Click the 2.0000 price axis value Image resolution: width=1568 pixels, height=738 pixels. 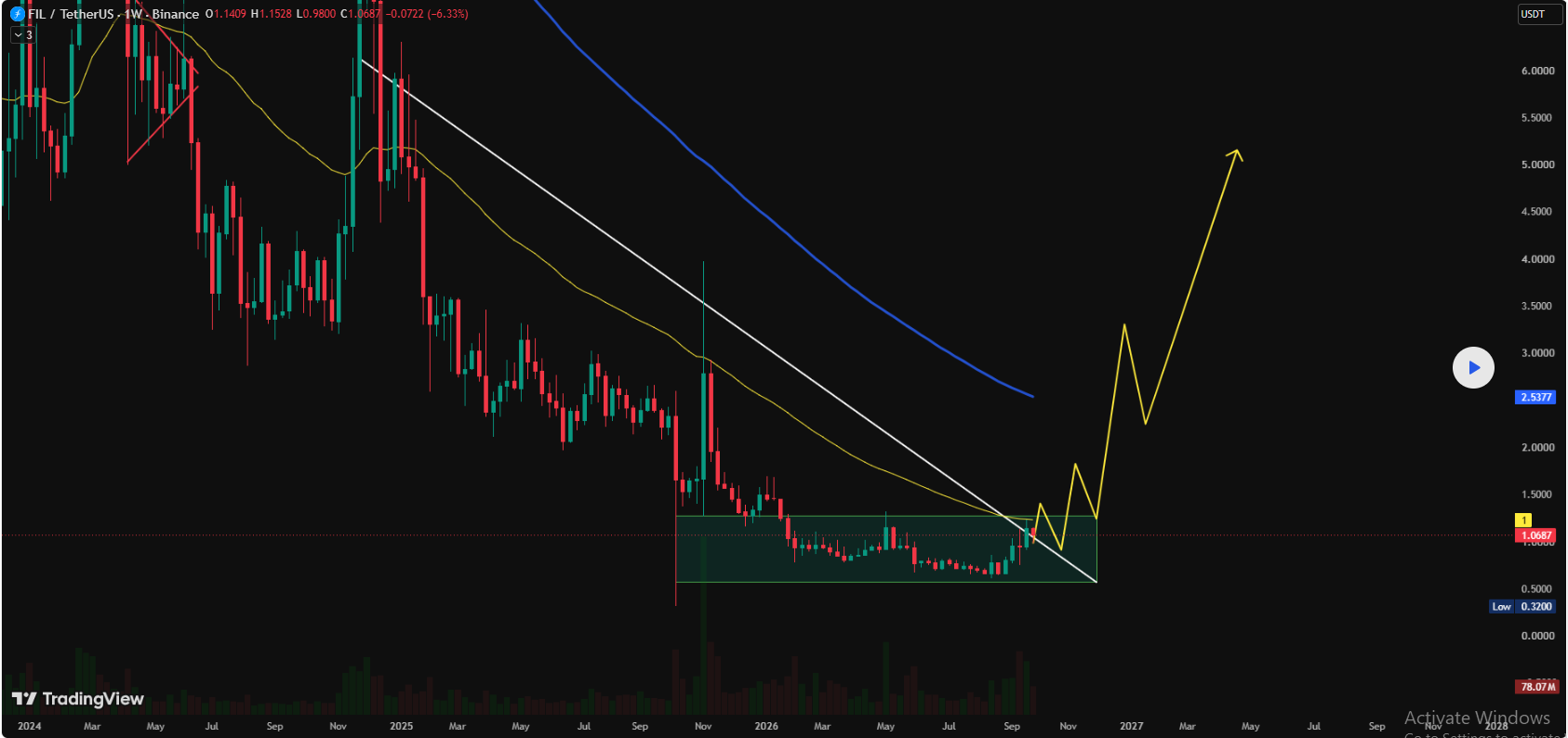point(1537,447)
